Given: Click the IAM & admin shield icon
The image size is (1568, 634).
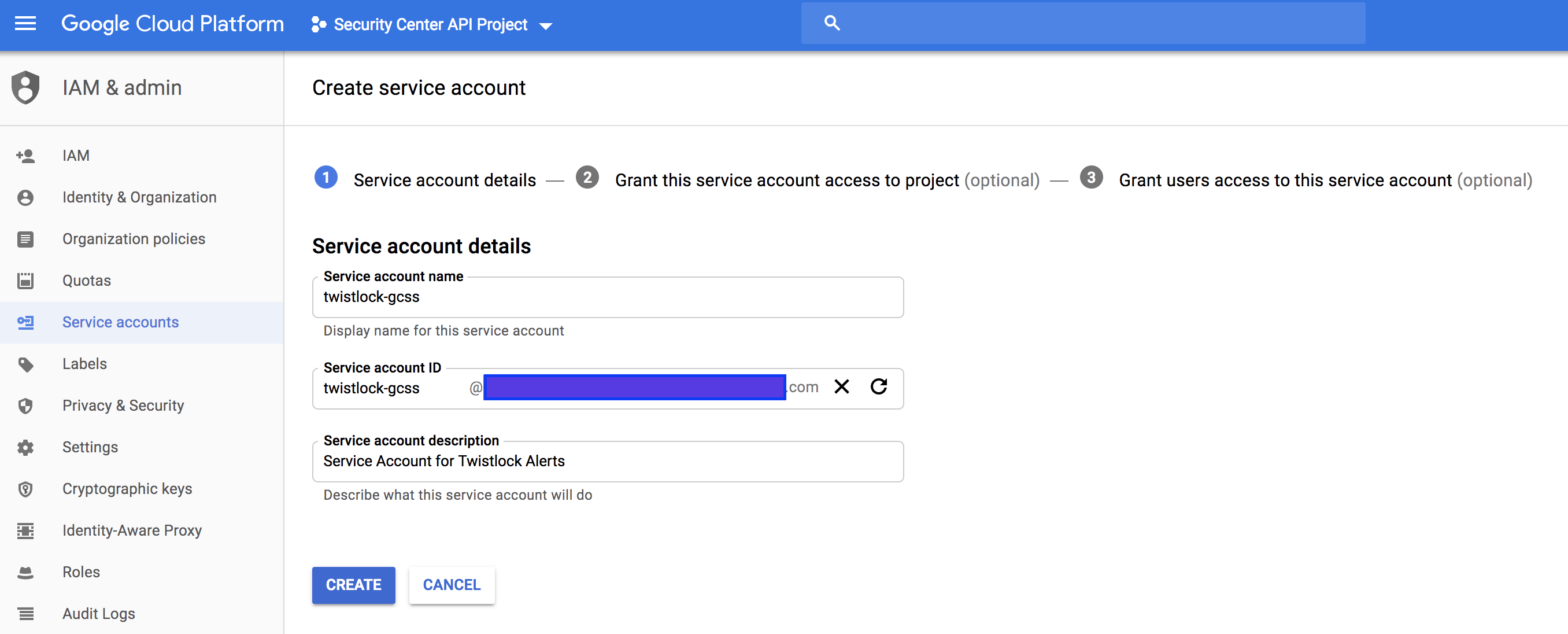Looking at the screenshot, I should point(25,88).
